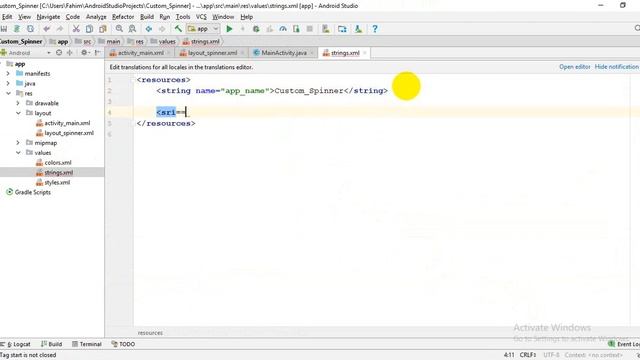The image size is (640, 360).
Task: Click the Cut scissors icon
Action: (x=76, y=29)
